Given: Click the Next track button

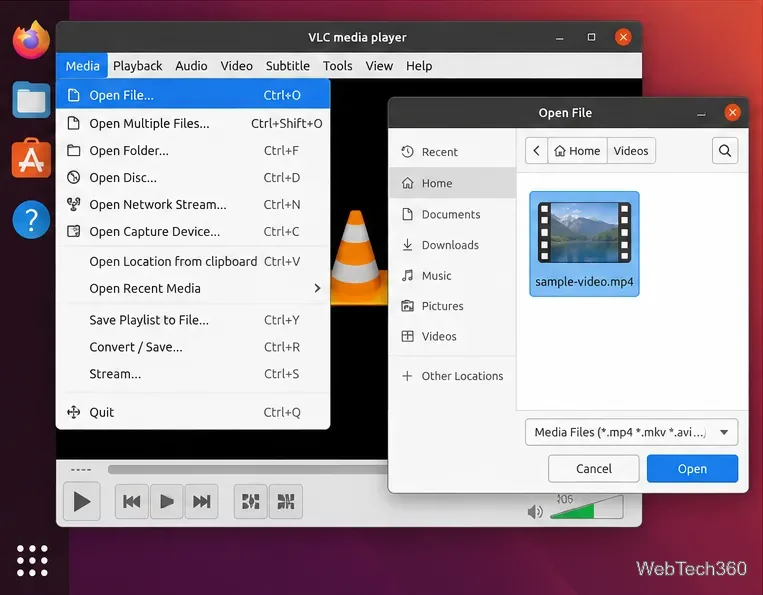Looking at the screenshot, I should (x=201, y=502).
